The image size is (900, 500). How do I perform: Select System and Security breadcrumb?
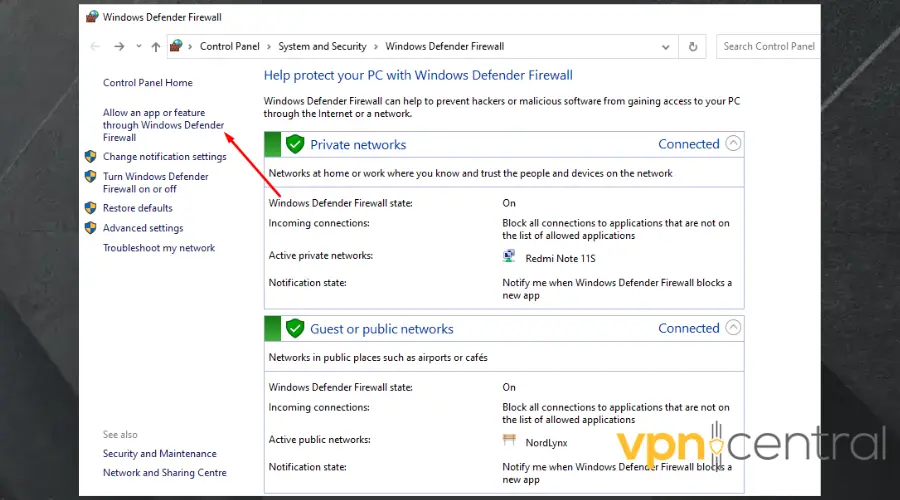(x=322, y=46)
